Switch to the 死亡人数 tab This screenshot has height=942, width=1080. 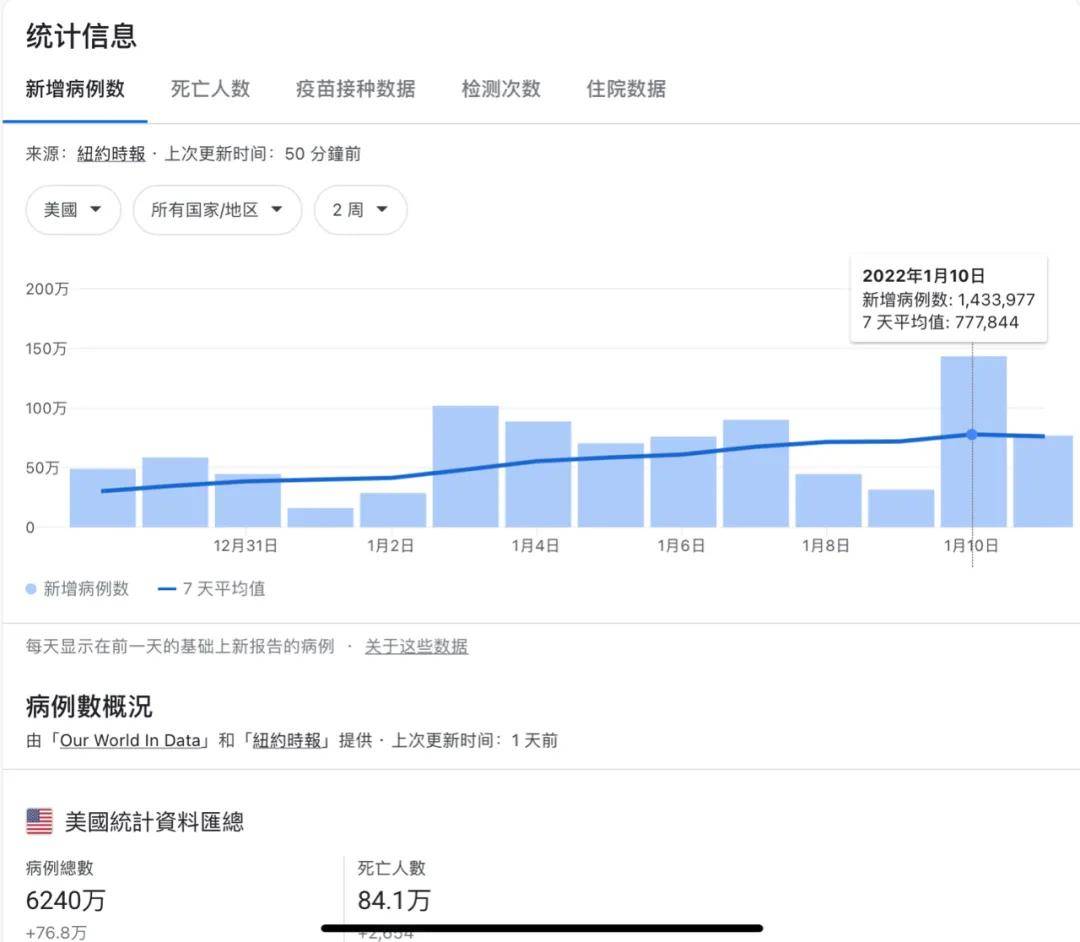[x=210, y=89]
